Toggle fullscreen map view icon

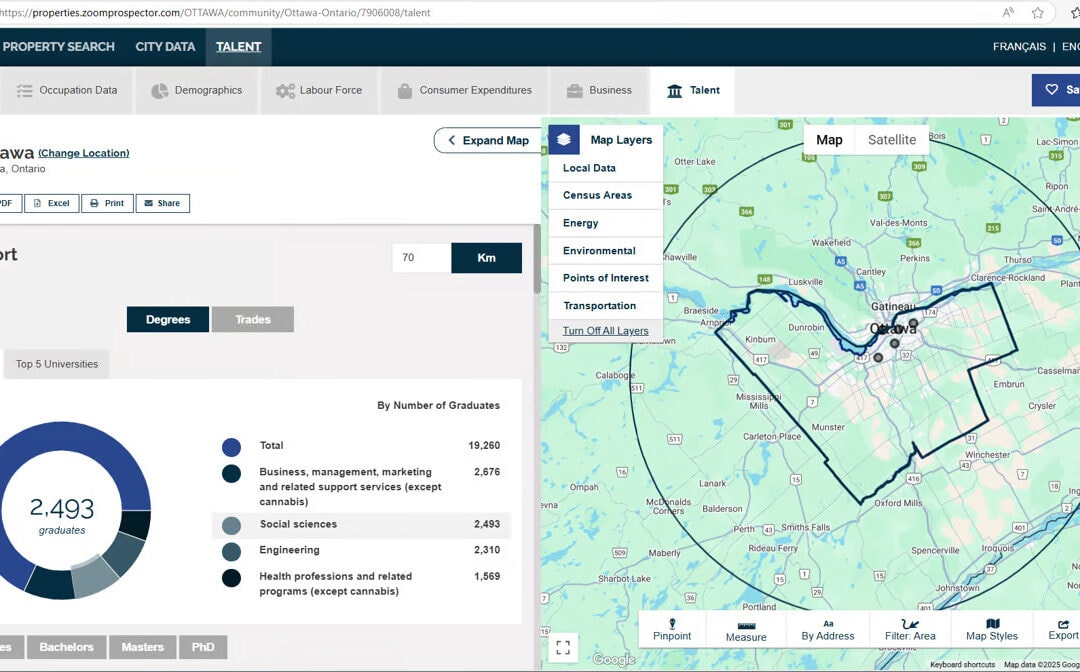coord(563,647)
